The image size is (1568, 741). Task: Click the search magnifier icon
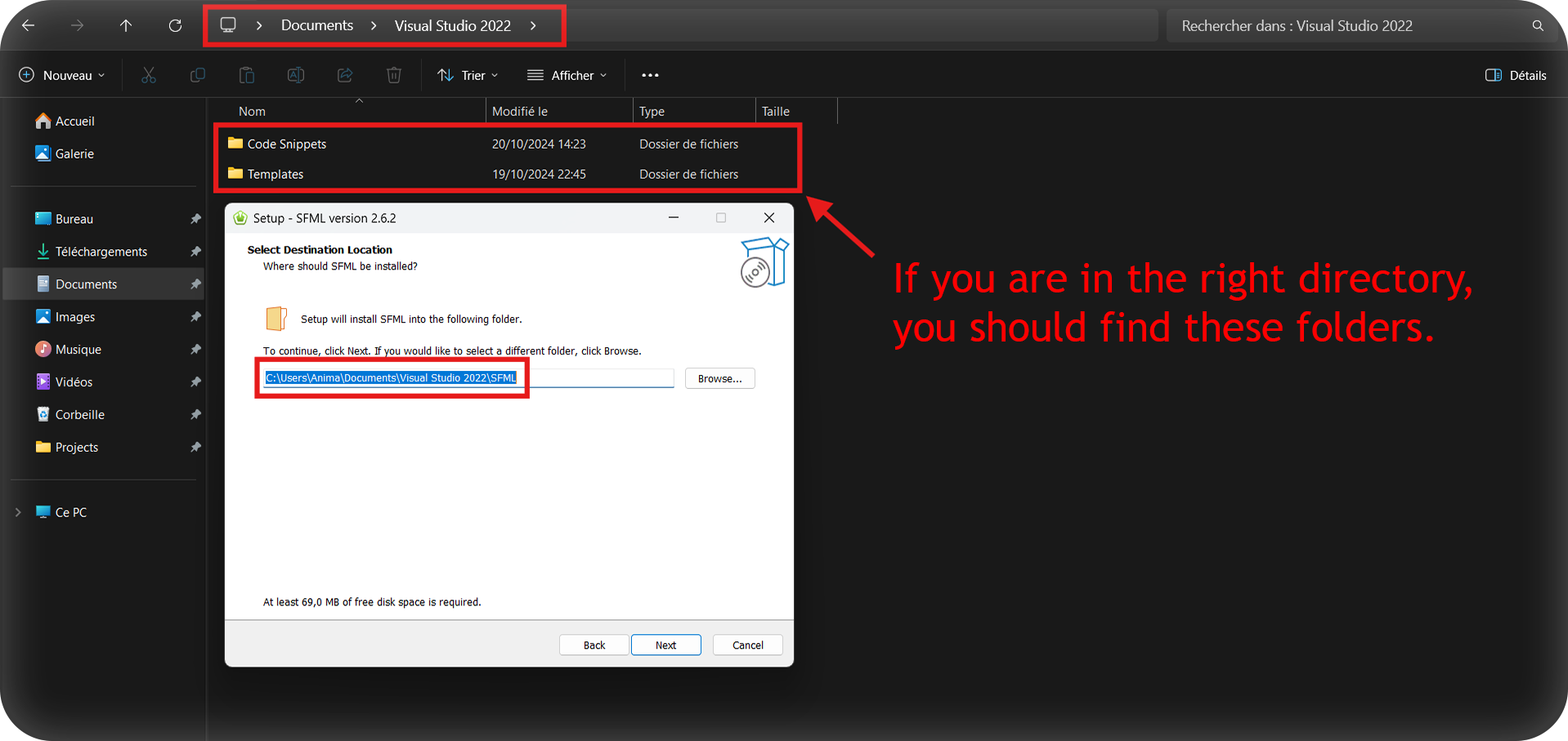1538,25
